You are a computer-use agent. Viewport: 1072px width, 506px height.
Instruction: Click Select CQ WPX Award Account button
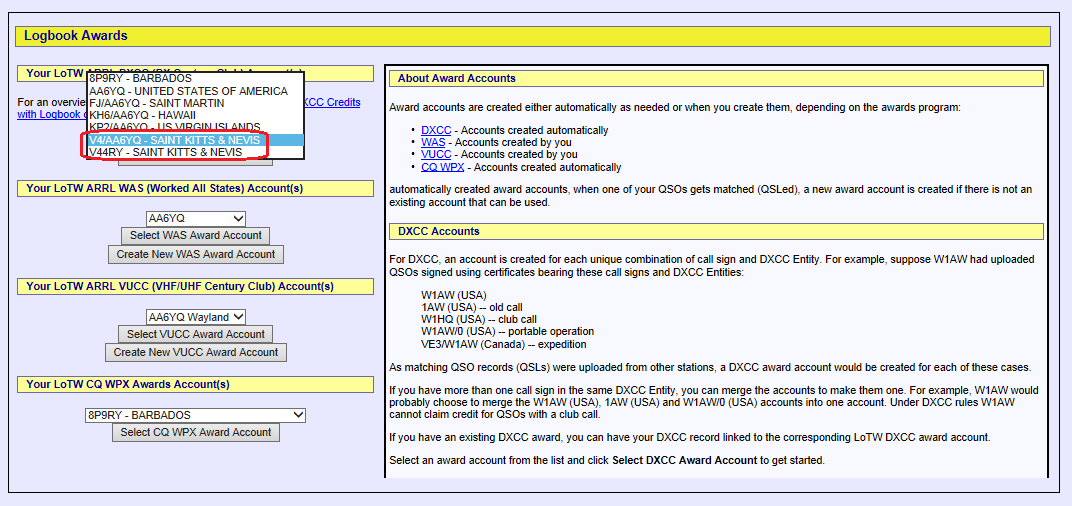coord(195,433)
